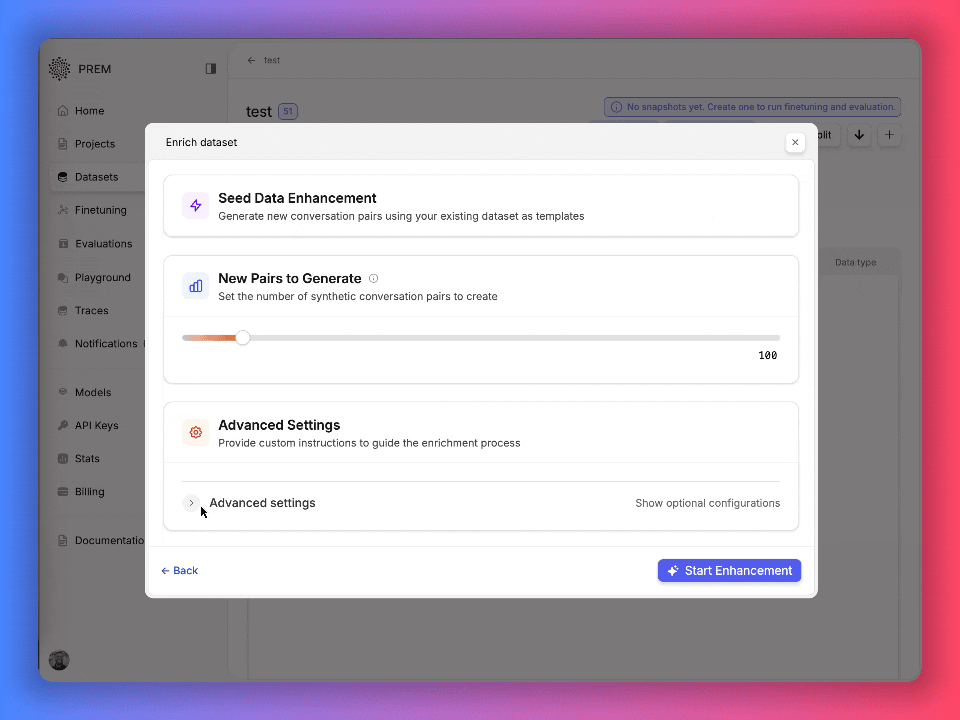Click the pairs slider handle
This screenshot has width=960, height=720.
pos(243,338)
